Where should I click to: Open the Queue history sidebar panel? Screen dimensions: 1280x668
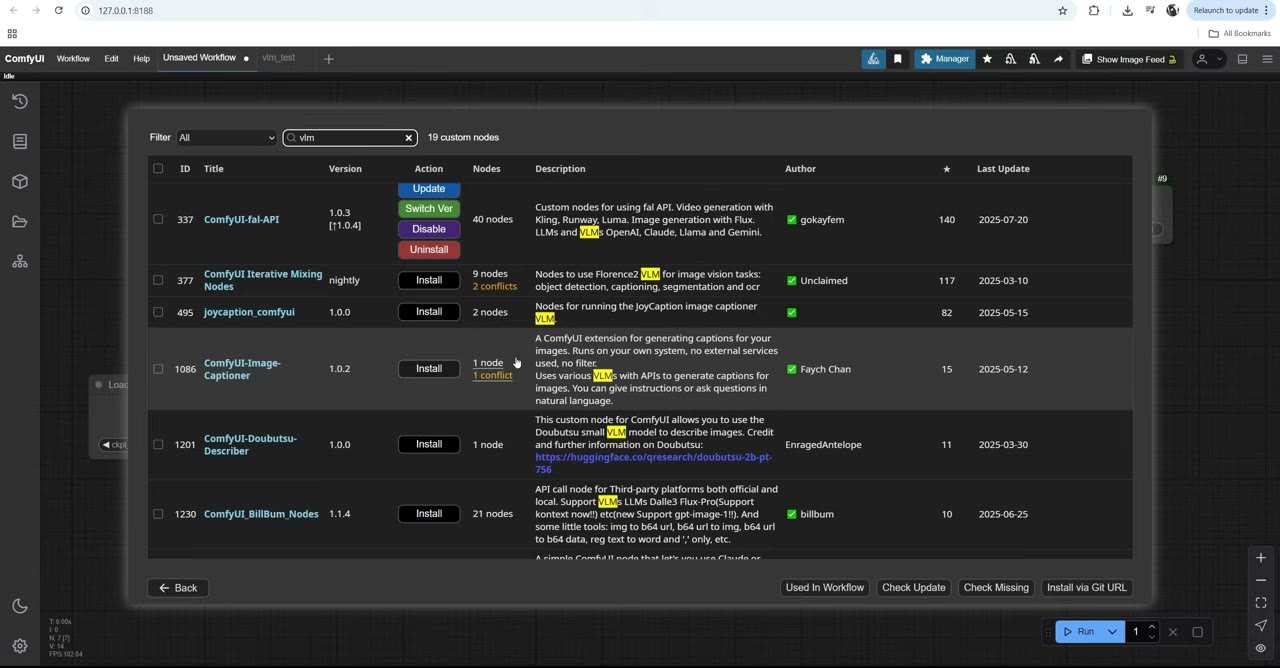click(x=20, y=101)
